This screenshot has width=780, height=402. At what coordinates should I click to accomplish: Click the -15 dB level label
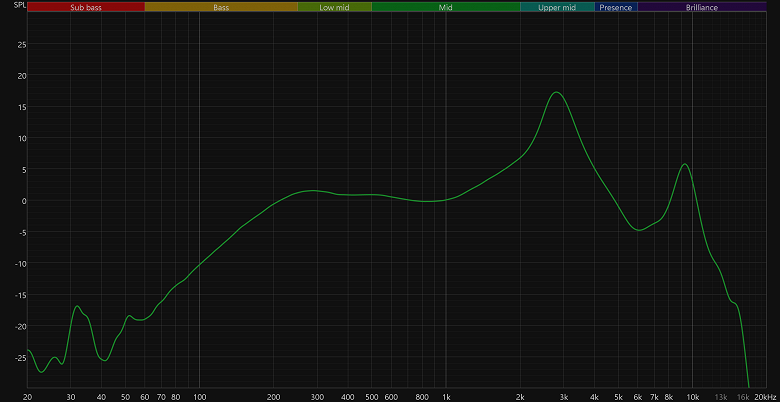pos(21,295)
